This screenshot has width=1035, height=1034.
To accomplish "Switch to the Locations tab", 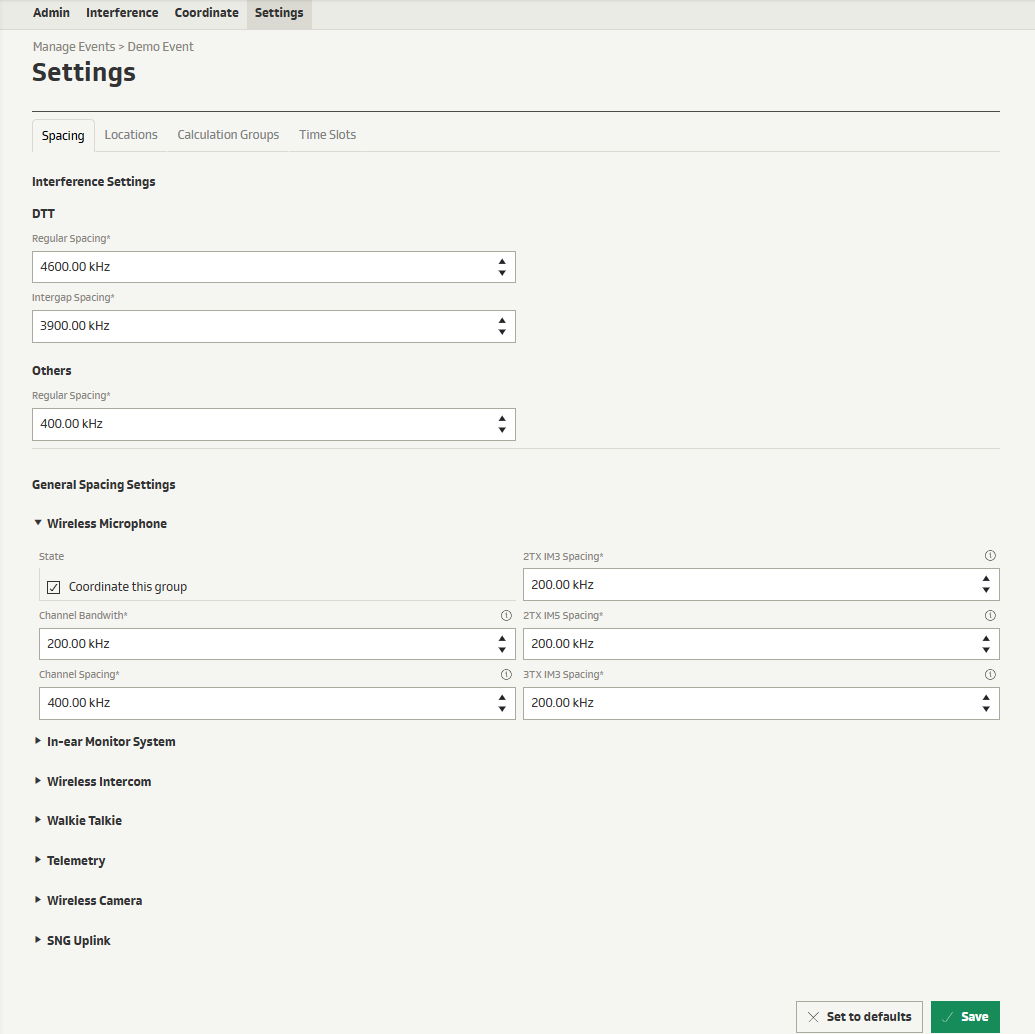I will [x=131, y=135].
